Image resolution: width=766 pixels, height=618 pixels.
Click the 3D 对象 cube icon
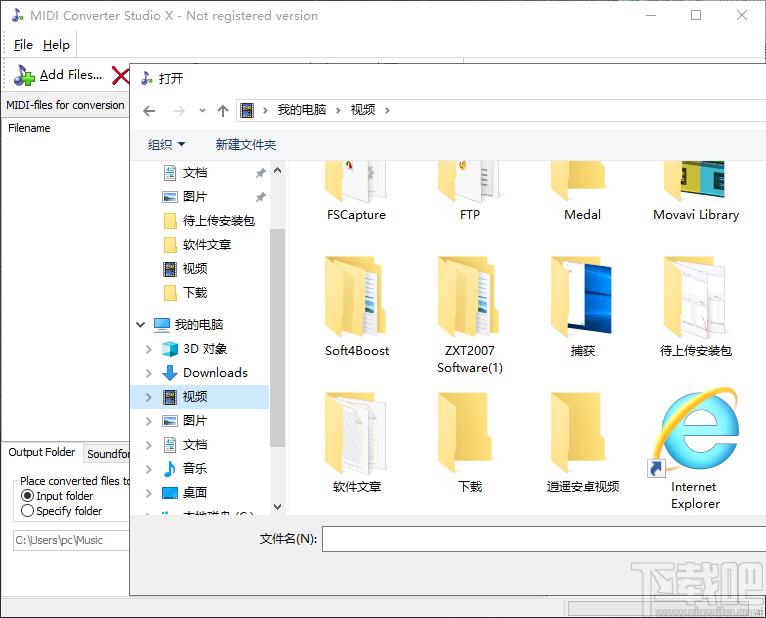coord(170,349)
